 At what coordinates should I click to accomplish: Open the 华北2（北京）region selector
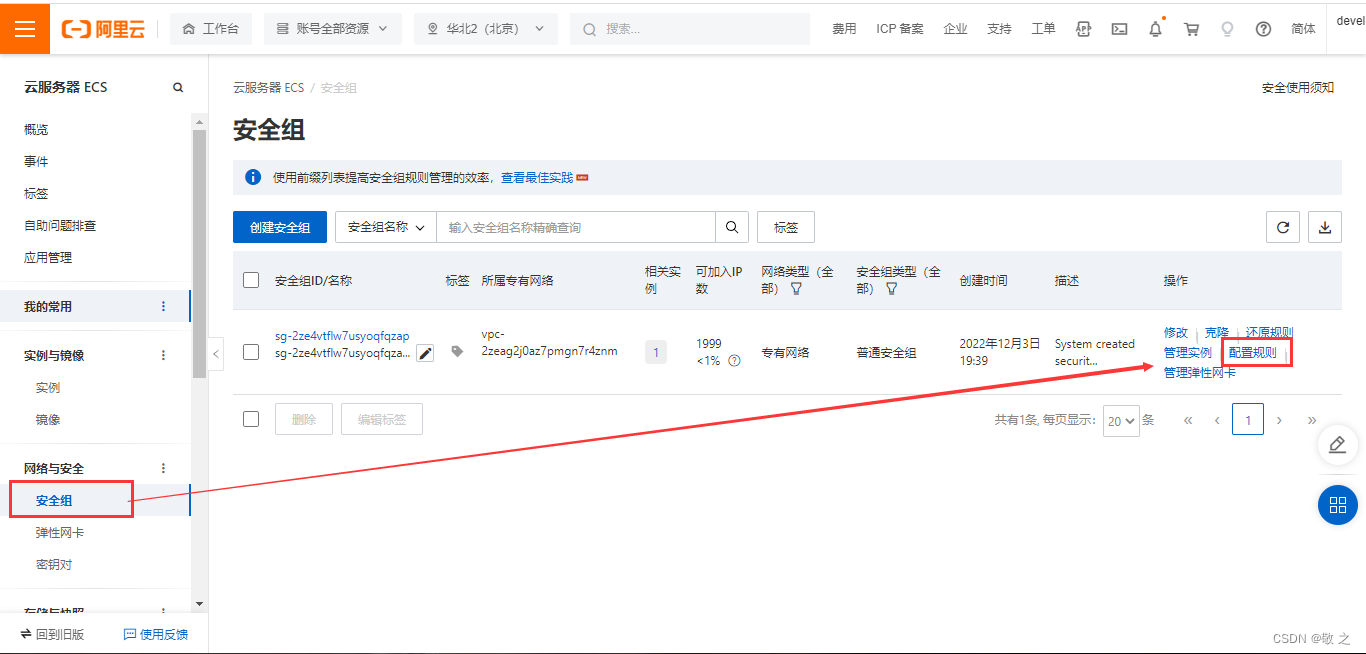(486, 29)
